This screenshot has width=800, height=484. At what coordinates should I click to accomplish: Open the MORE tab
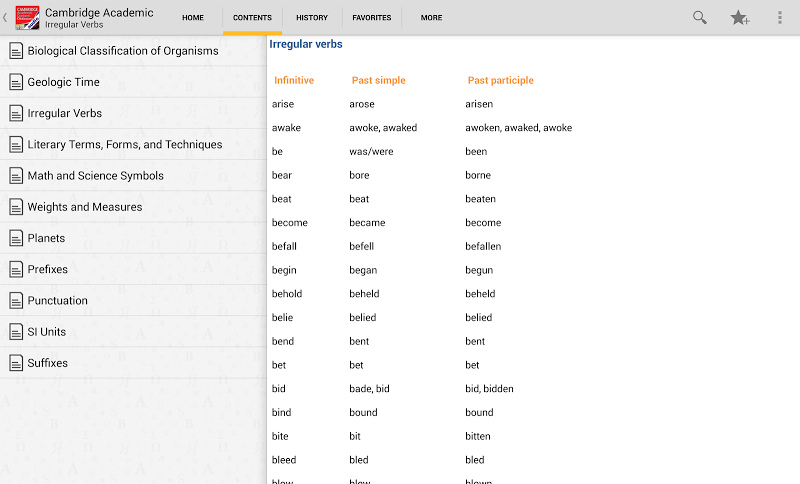(431, 17)
